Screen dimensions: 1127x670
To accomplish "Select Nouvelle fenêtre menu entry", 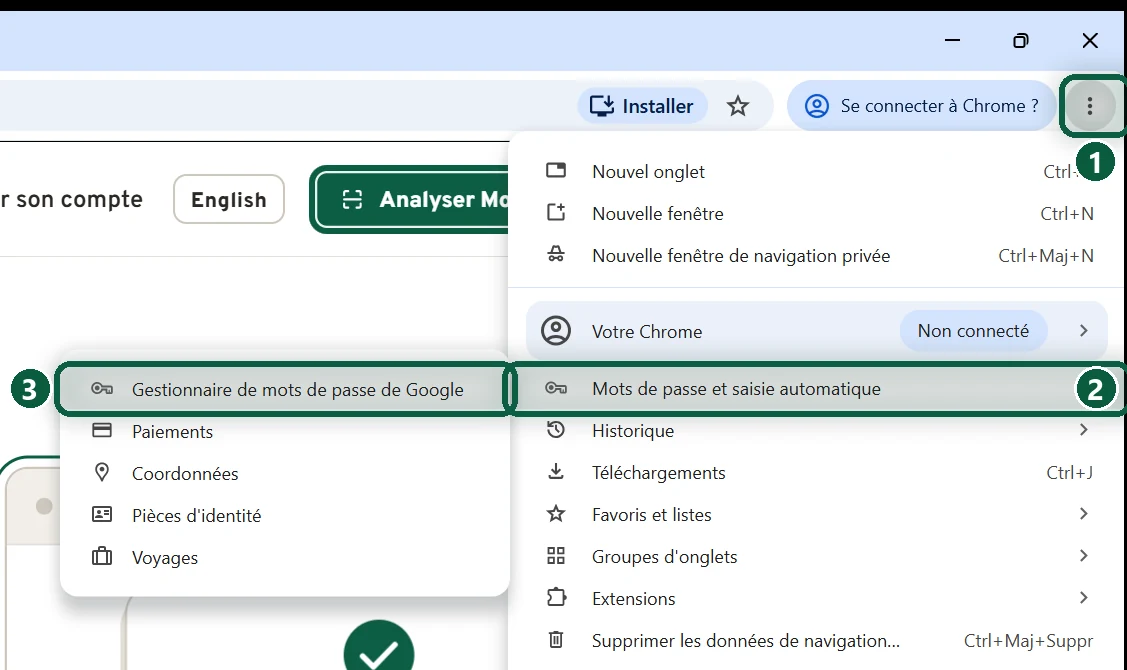I will [817, 214].
